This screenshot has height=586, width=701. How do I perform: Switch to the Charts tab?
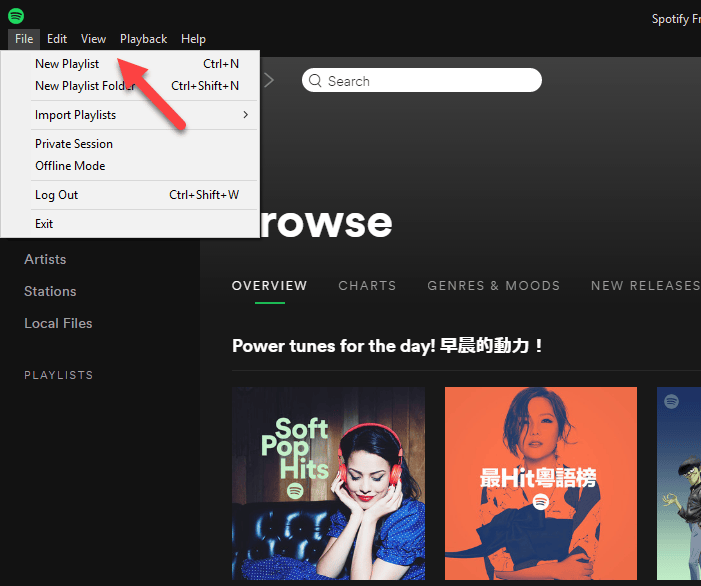[367, 286]
